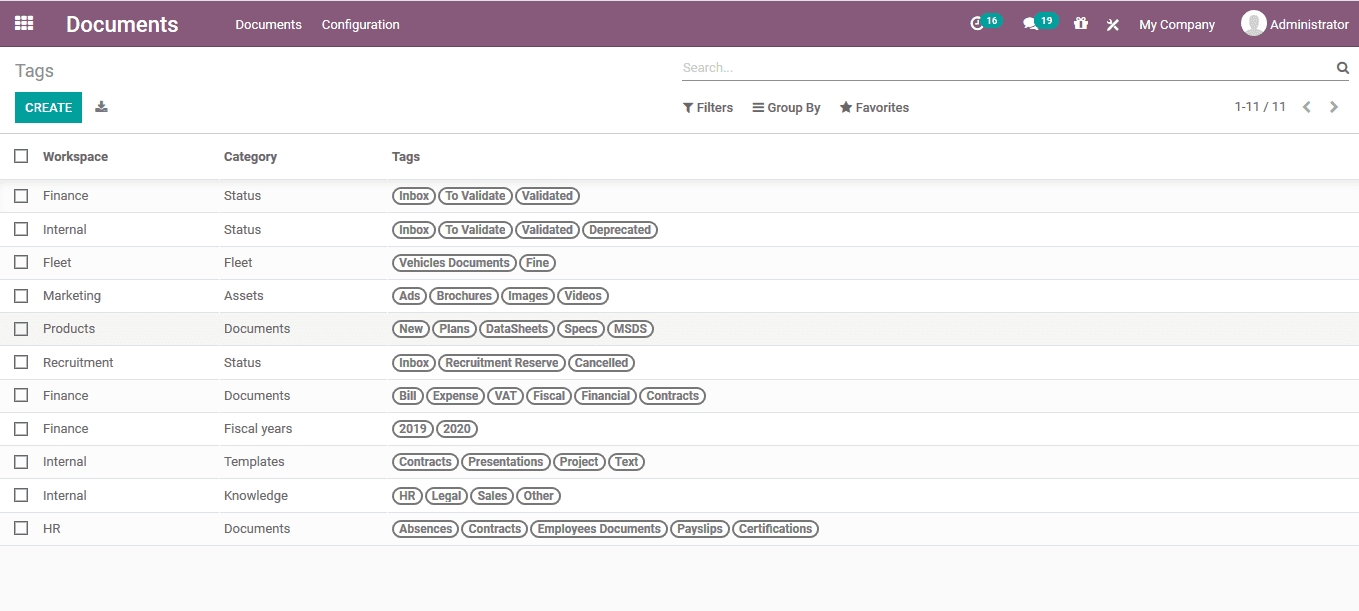Open the Documents menu item

click(x=268, y=25)
